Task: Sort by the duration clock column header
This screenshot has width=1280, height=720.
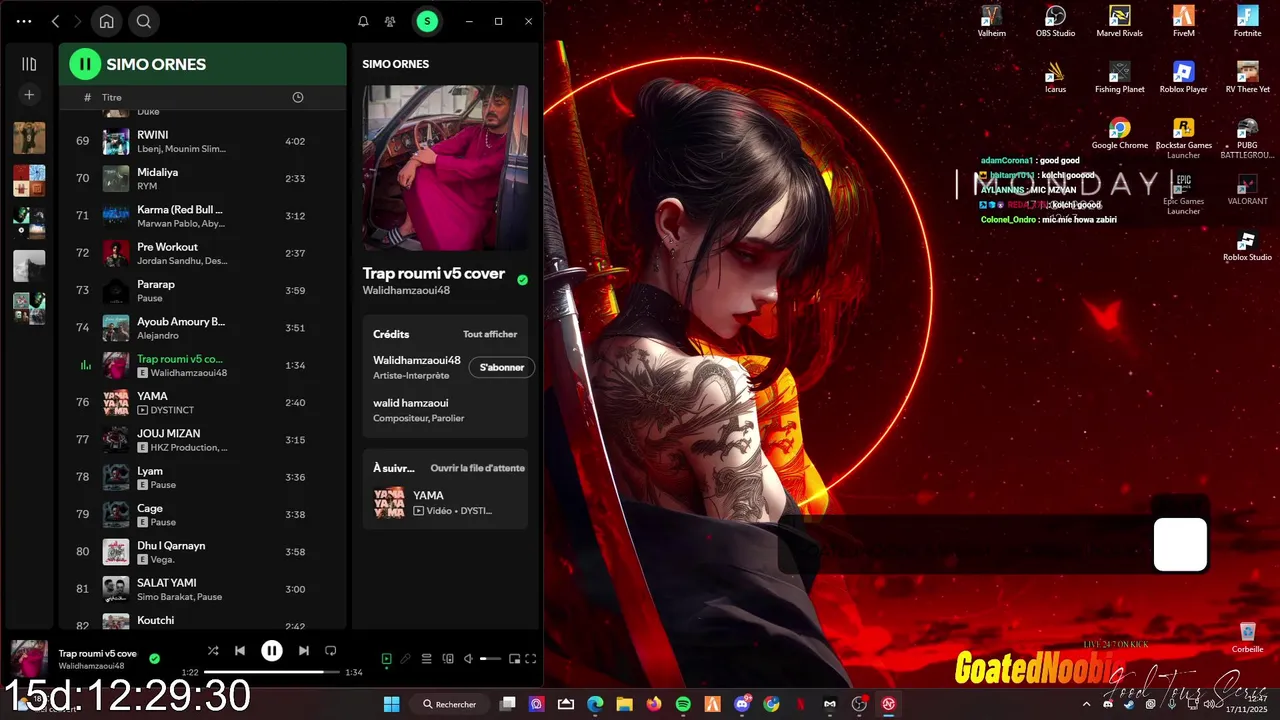Action: (x=297, y=97)
